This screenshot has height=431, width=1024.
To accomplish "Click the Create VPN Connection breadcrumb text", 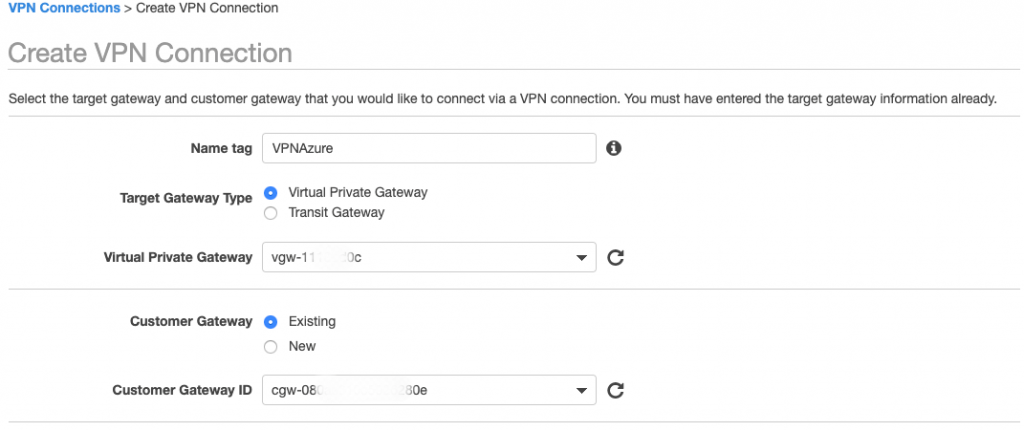I will coord(207,8).
